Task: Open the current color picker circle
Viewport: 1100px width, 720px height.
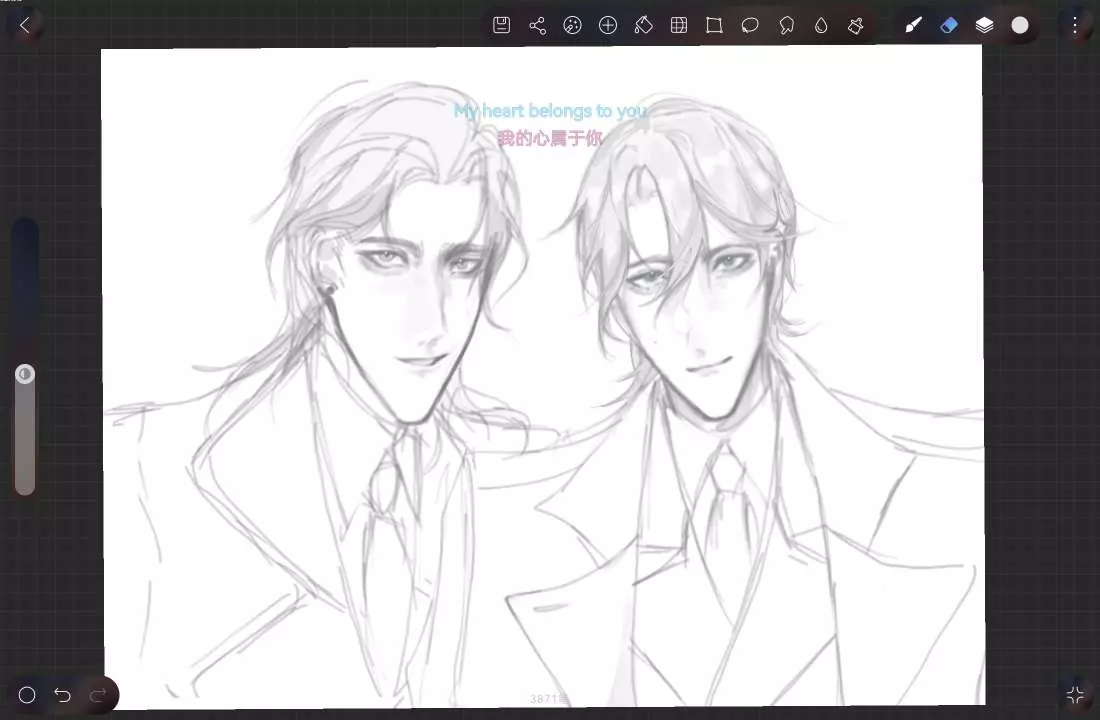Action: click(1020, 25)
